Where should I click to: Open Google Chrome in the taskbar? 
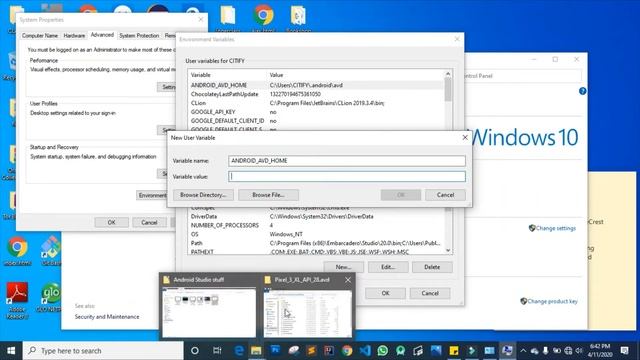(x=347, y=351)
